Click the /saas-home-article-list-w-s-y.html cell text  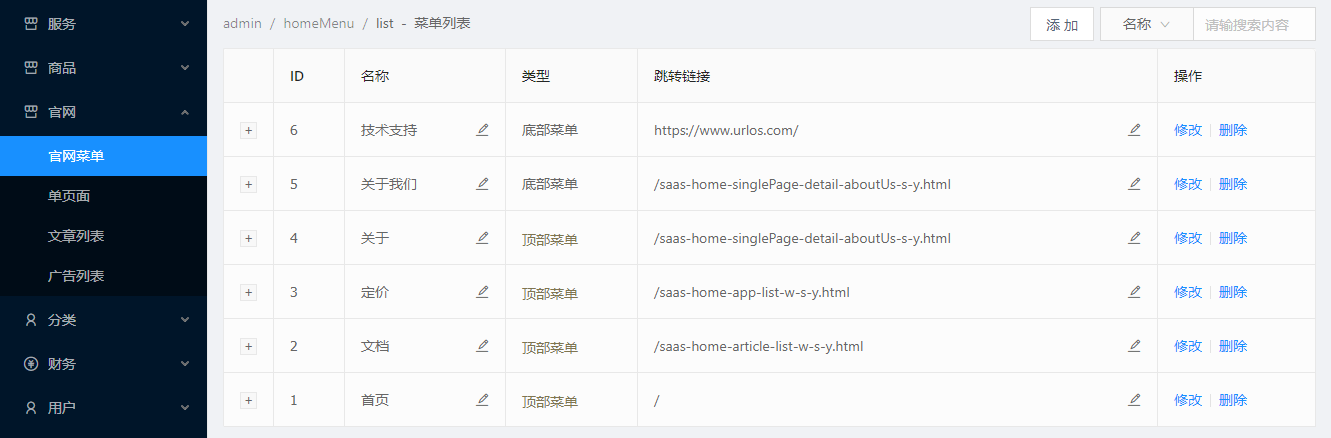(758, 346)
